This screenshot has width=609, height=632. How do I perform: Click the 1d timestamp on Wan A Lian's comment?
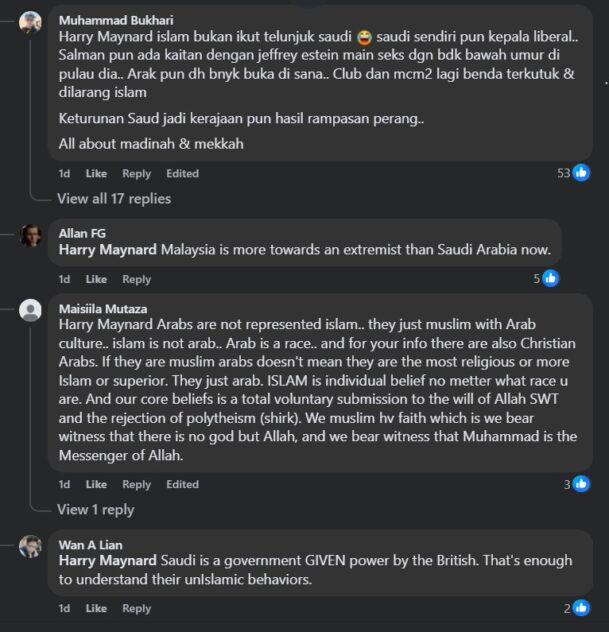tap(64, 608)
